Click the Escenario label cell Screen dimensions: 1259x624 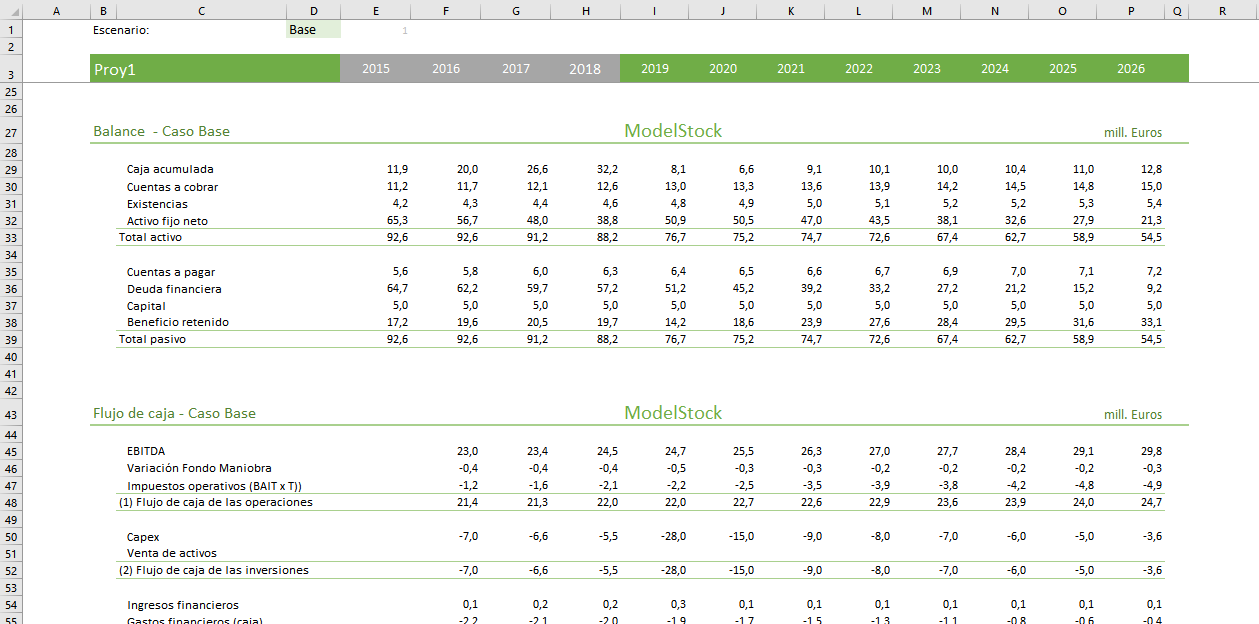click(x=121, y=30)
